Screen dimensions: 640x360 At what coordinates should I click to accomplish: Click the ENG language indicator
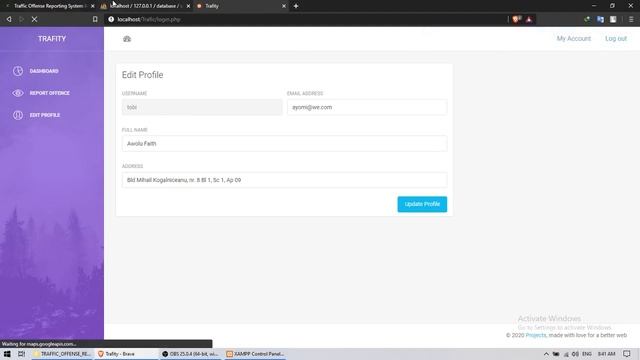tap(587, 354)
